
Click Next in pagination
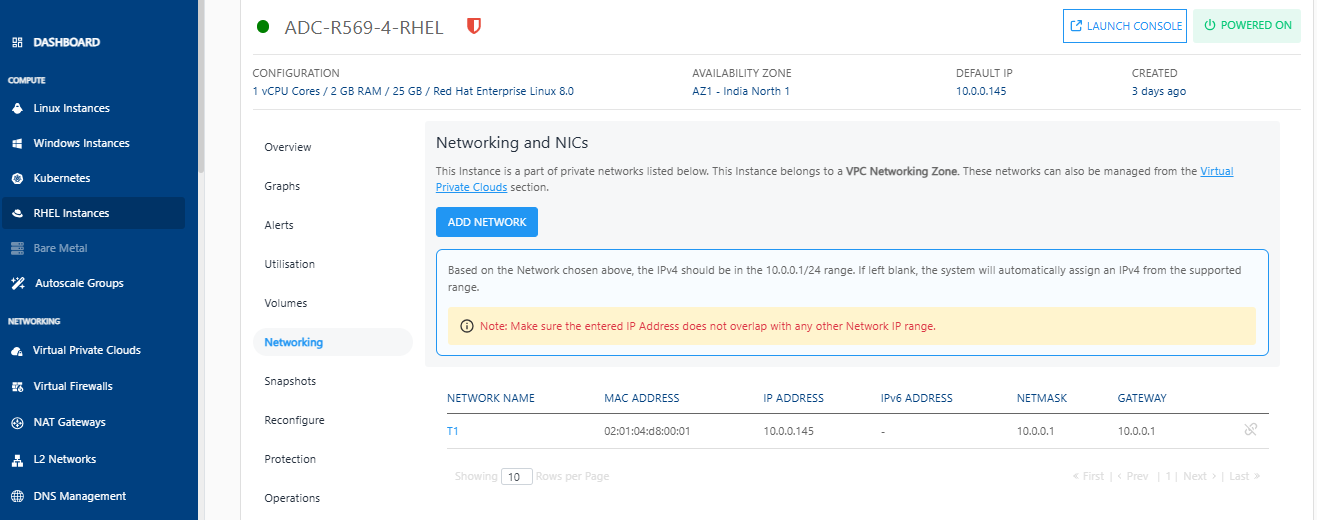pos(1199,477)
